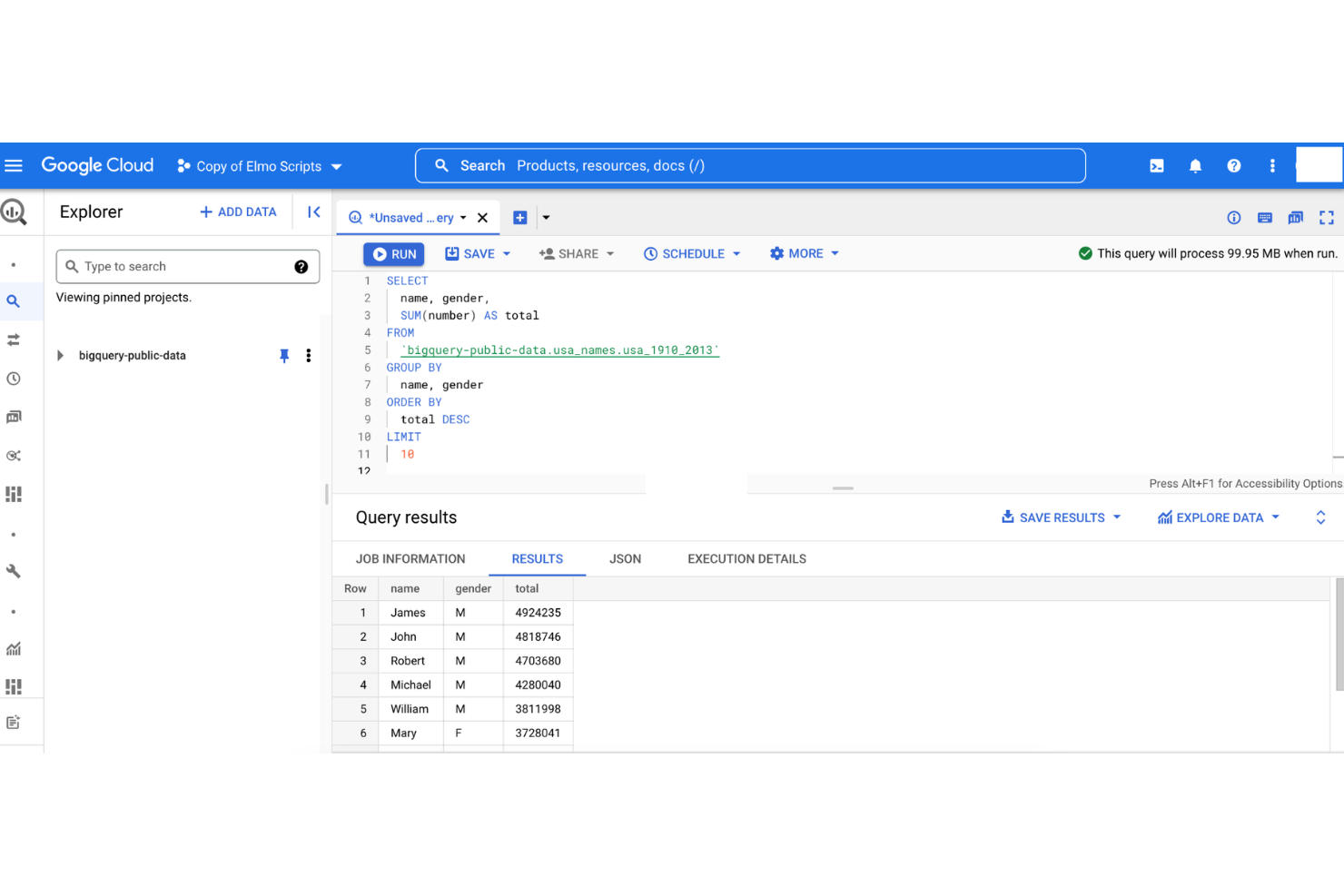The image size is (1344, 896).
Task: Enter full screen mode for the editor
Action: point(1327,217)
